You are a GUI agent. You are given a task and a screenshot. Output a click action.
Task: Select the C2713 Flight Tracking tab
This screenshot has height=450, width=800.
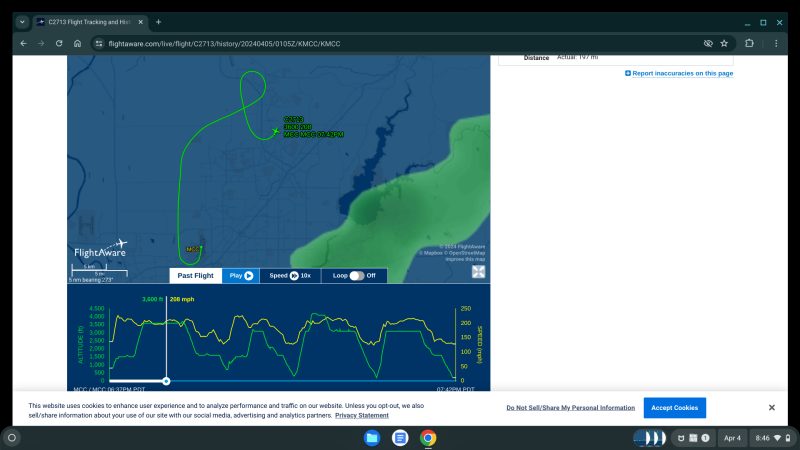(89, 22)
